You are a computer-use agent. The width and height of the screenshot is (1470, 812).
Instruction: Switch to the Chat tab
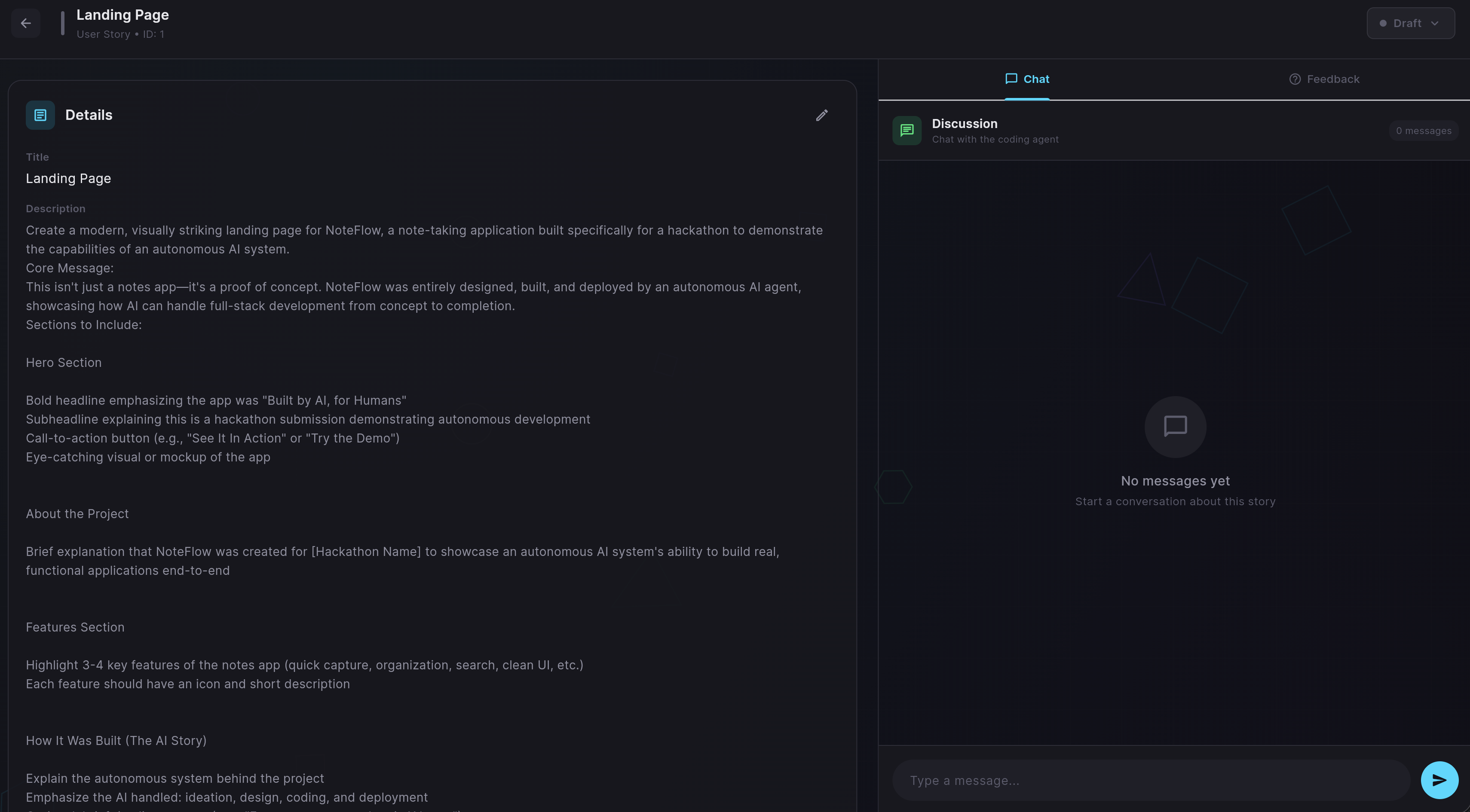click(x=1036, y=79)
